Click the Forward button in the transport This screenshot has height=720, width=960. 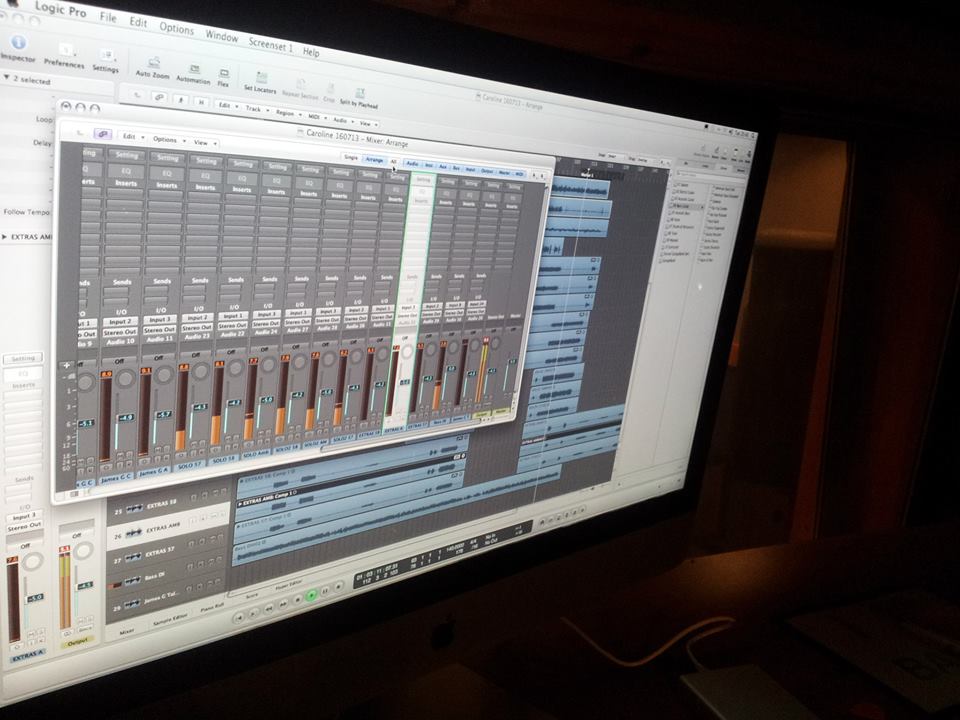pyautogui.click(x=284, y=604)
